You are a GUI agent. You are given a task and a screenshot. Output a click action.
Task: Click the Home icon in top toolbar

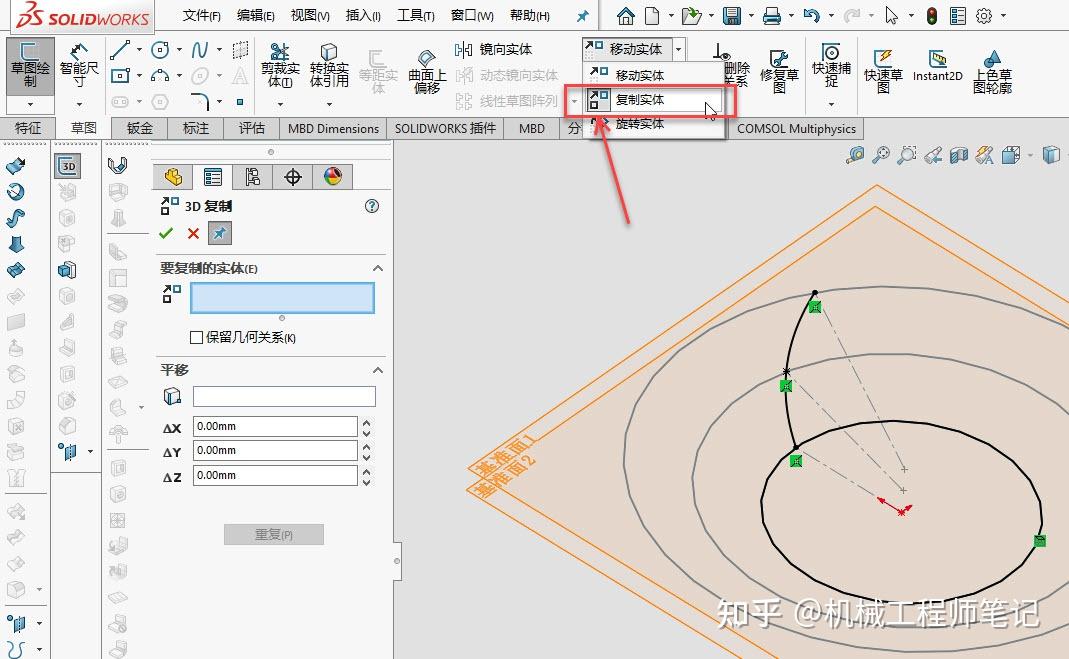(625, 15)
